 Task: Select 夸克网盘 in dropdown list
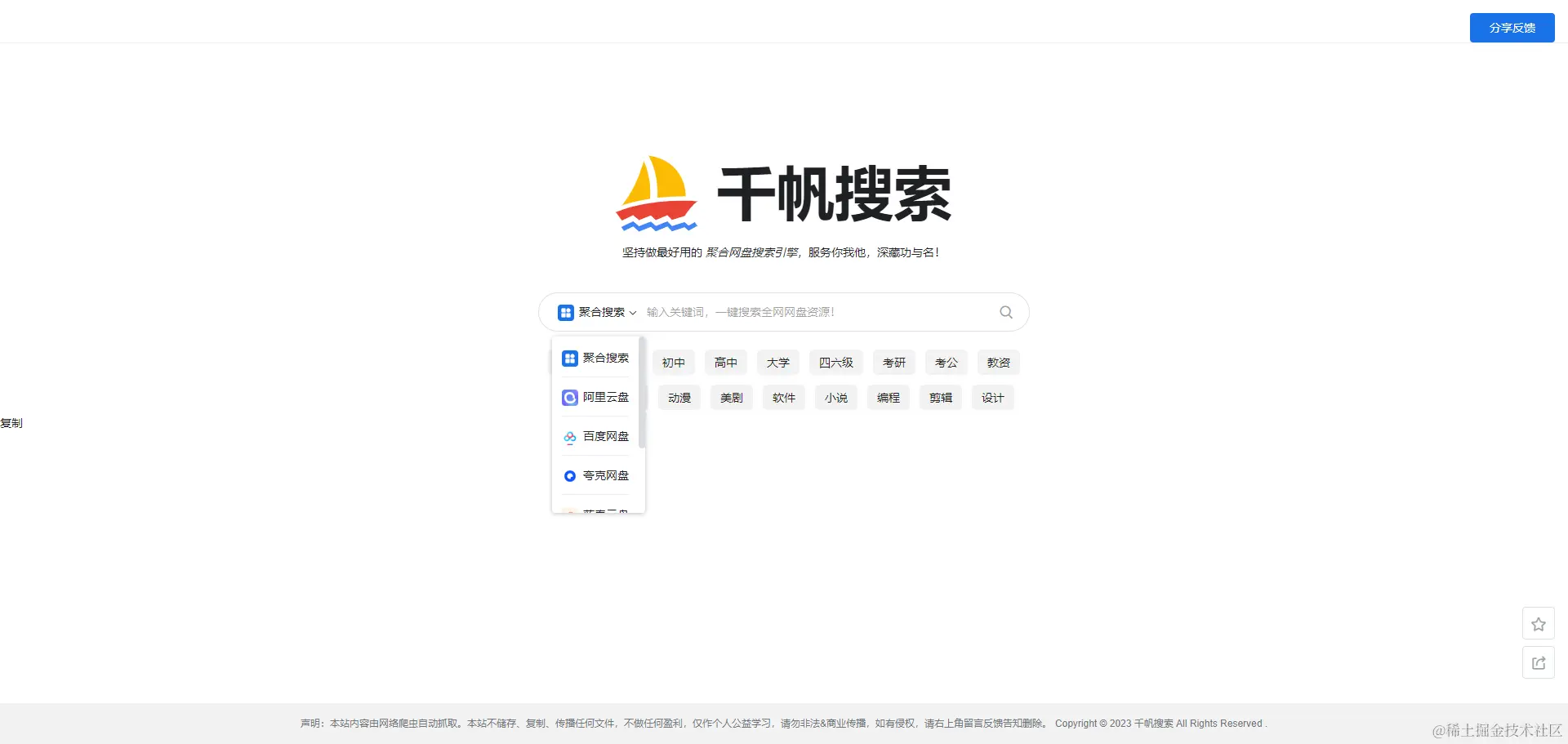click(595, 475)
